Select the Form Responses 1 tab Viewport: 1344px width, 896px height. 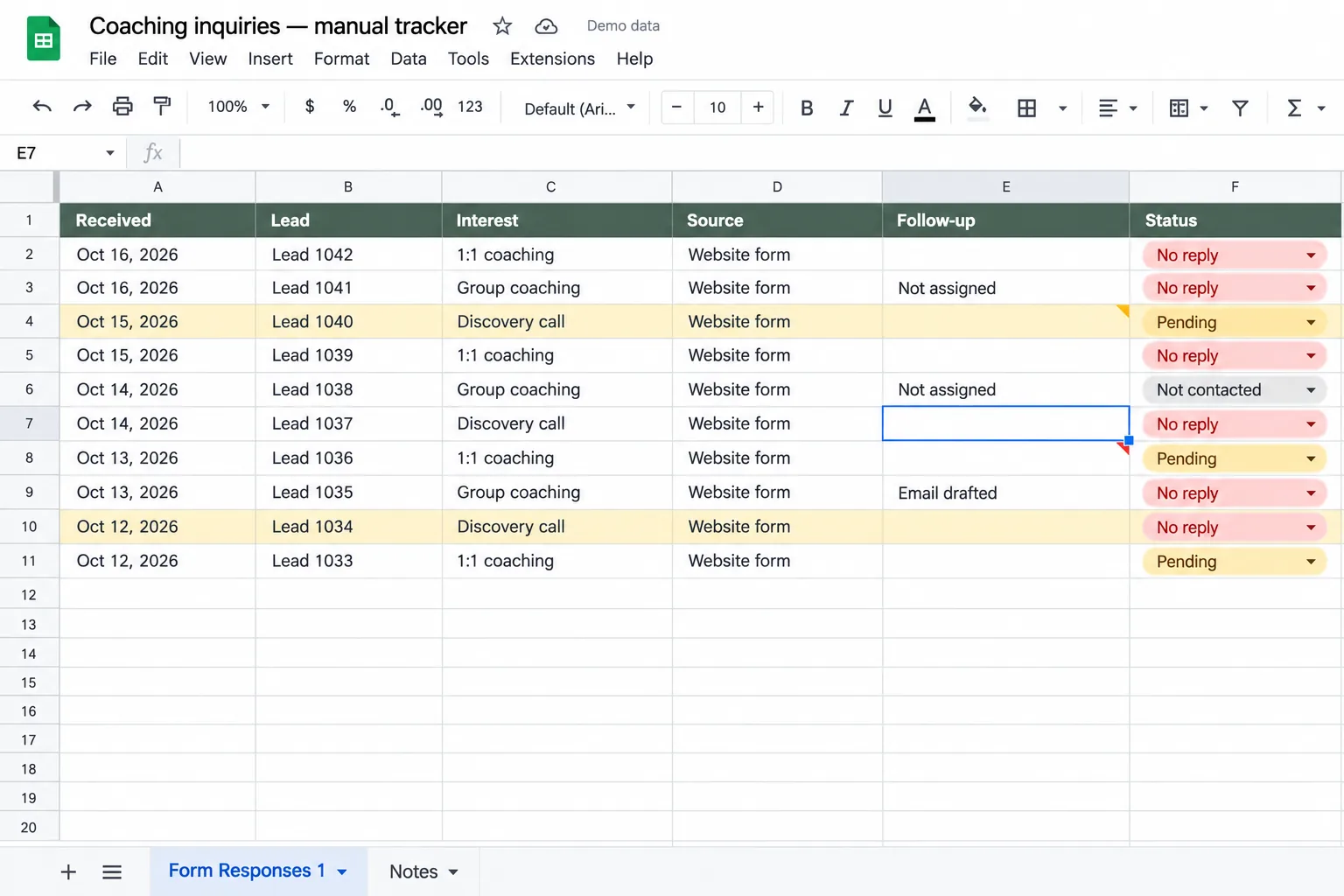pyautogui.click(x=257, y=871)
